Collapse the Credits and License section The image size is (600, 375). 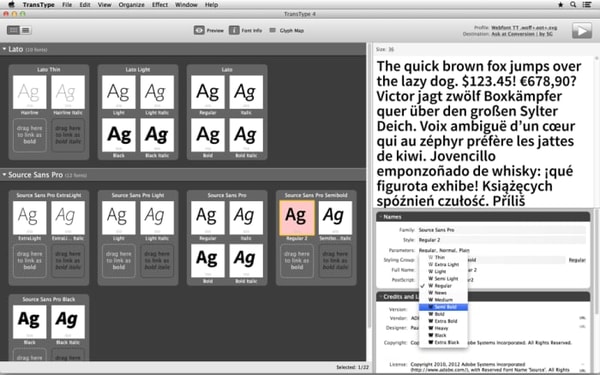[380, 297]
